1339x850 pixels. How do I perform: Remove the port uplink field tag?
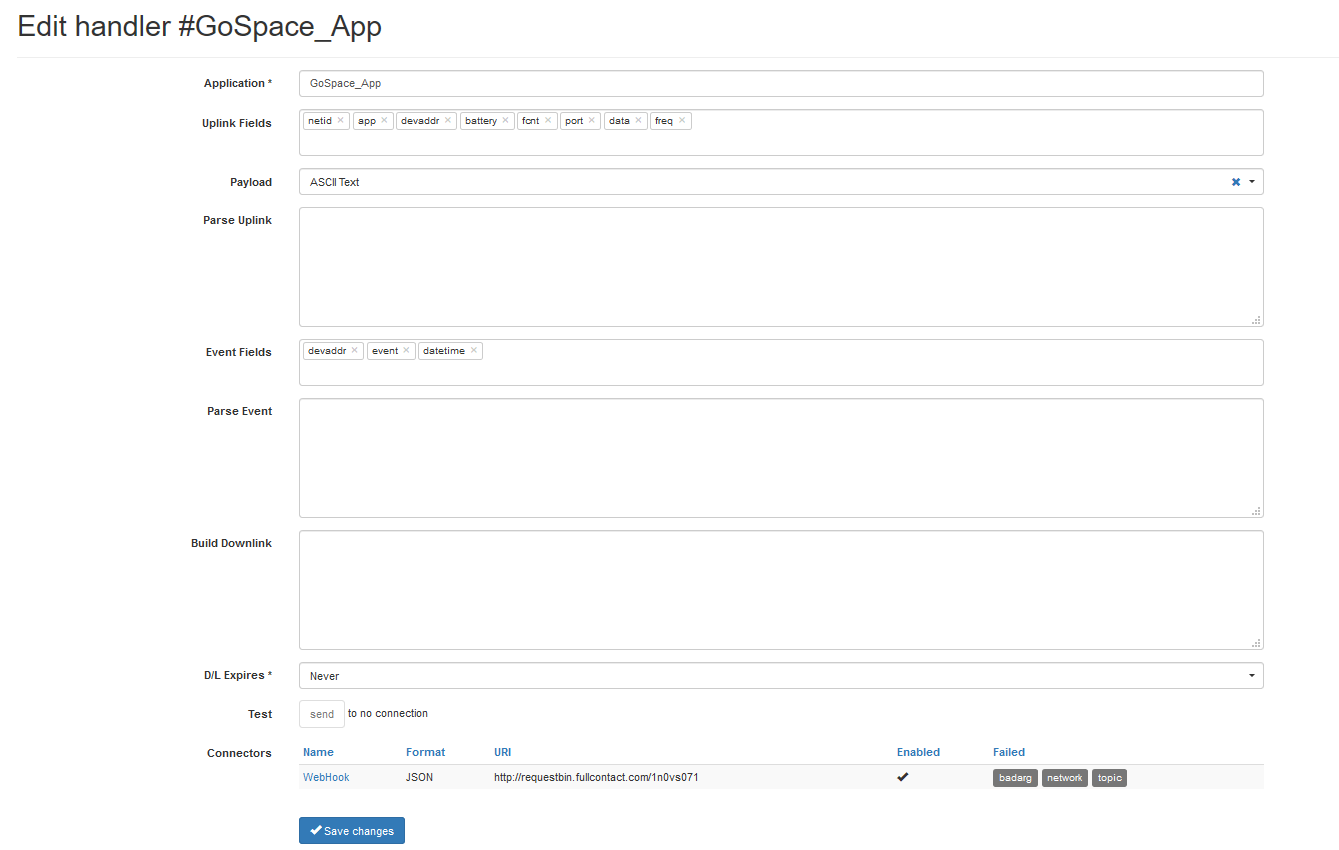(592, 121)
